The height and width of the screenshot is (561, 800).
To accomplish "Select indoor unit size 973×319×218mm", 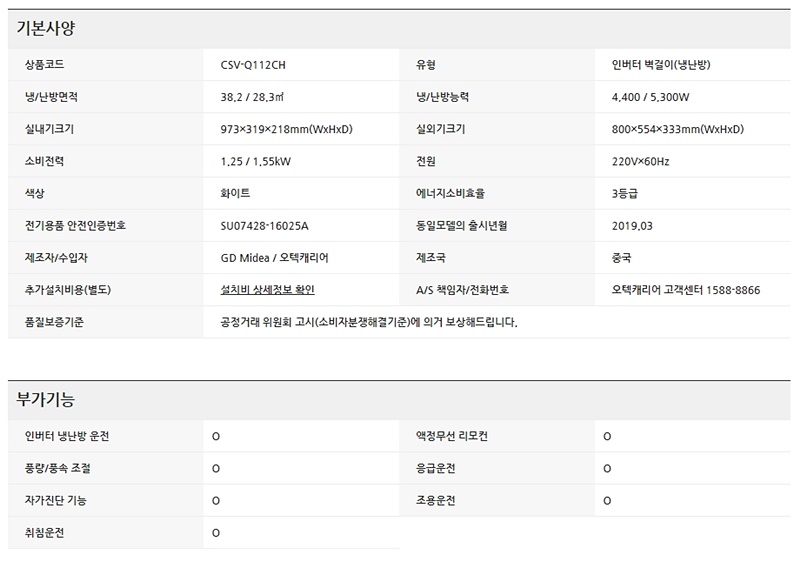I will point(286,130).
